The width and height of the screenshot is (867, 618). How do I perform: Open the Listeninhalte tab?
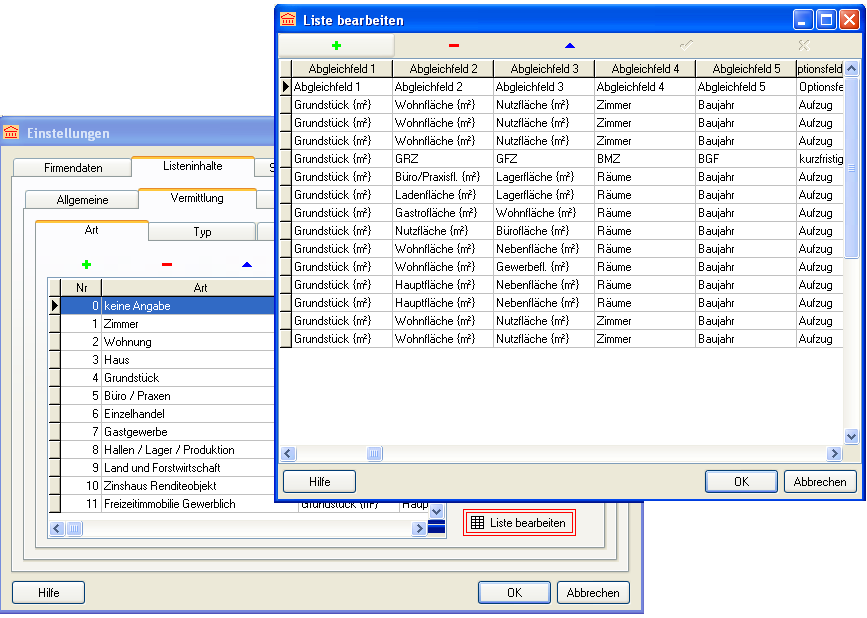pos(192,166)
